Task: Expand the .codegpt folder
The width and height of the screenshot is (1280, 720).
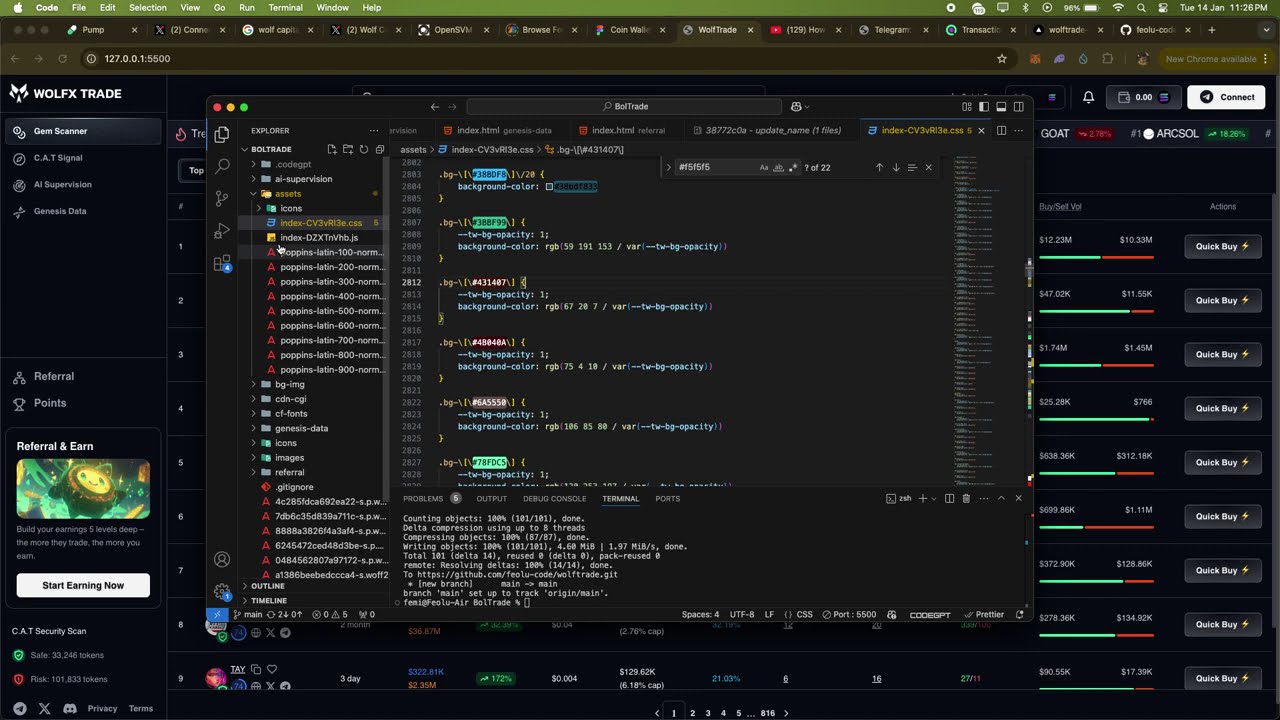Action: coord(293,164)
